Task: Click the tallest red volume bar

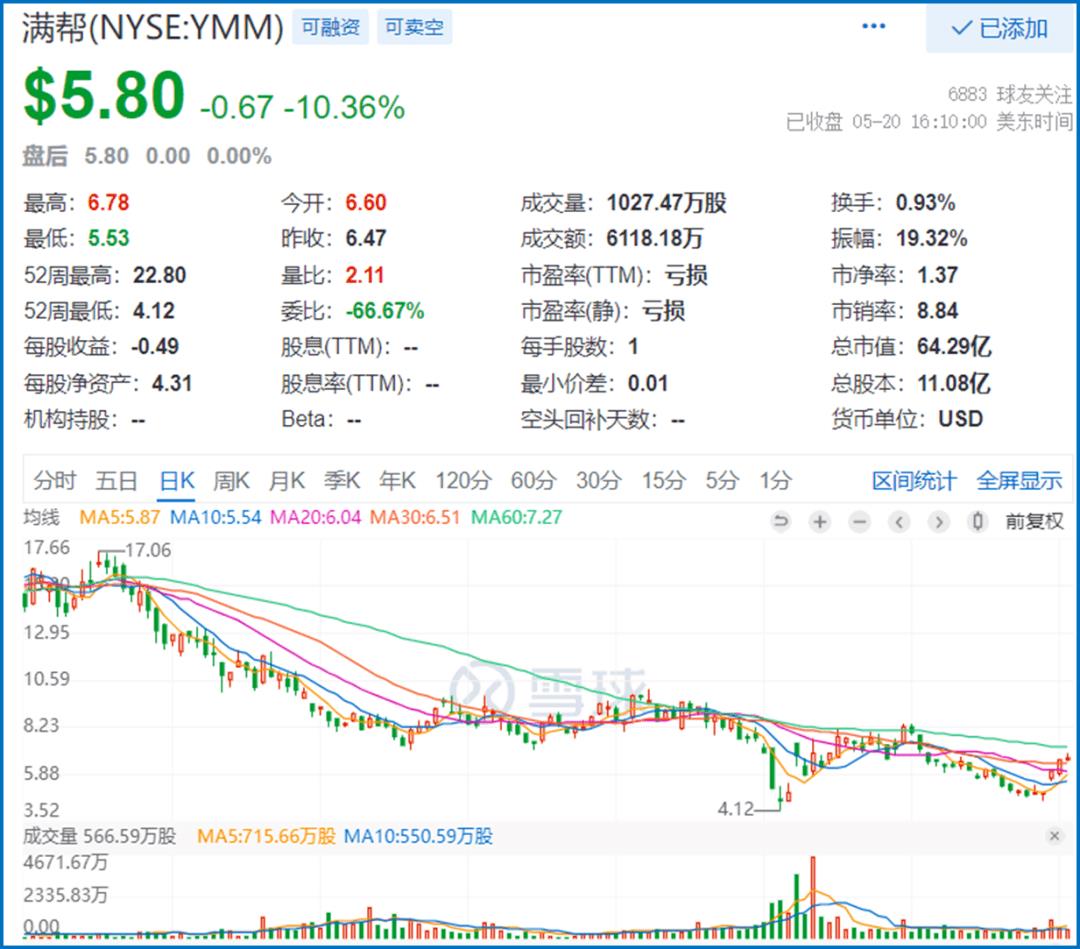Action: [x=813, y=898]
